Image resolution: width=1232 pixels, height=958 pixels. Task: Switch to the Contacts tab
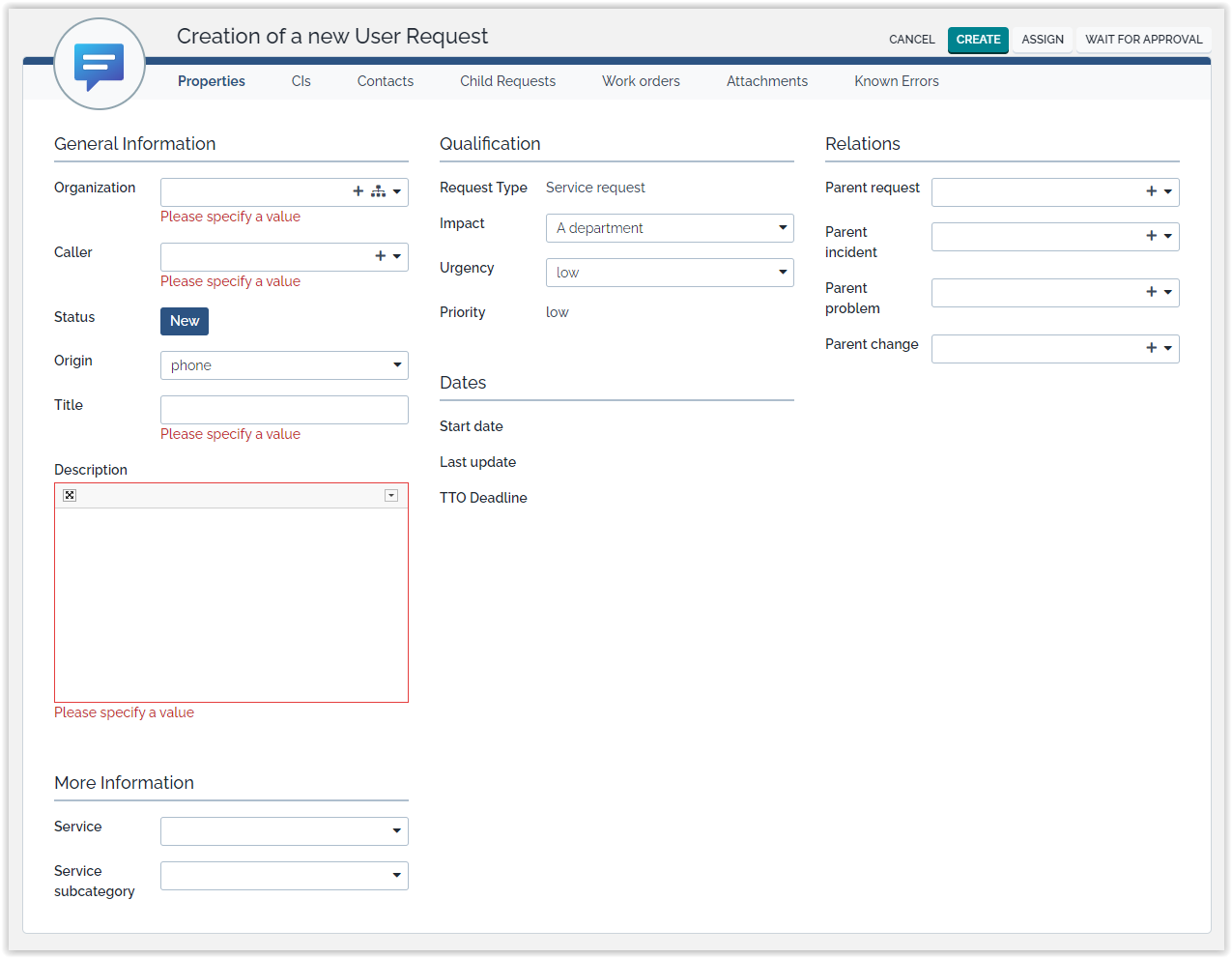385,81
